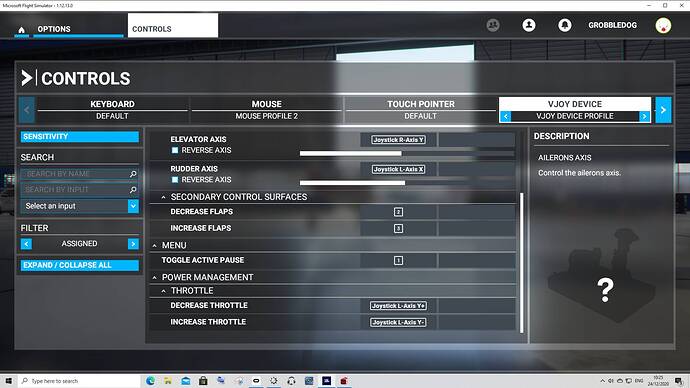Viewport: 690px width, 388px height.
Task: Click the Rudder Axis Joystick L-Axis X binding
Action: coord(398,169)
